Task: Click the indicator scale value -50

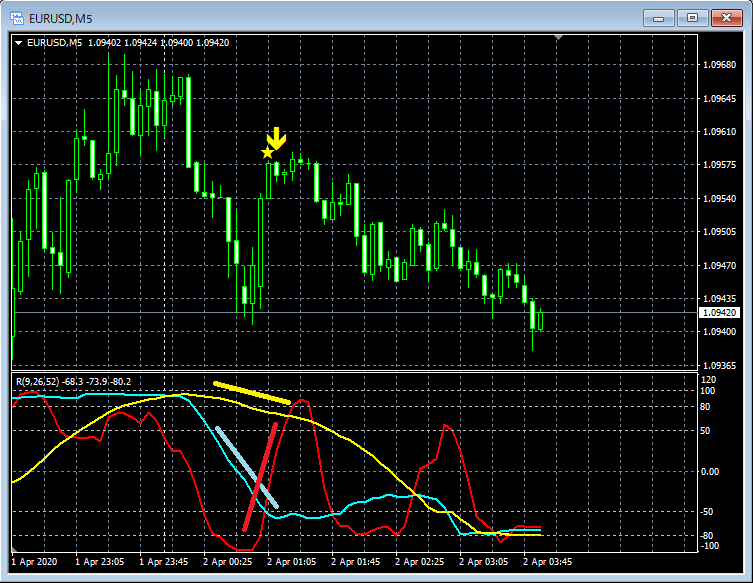Action: click(706, 511)
